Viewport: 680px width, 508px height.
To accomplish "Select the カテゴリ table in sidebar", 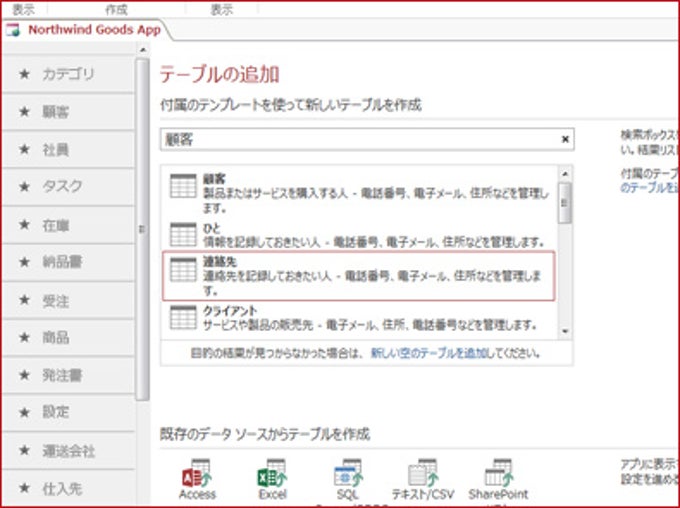I will (68, 74).
